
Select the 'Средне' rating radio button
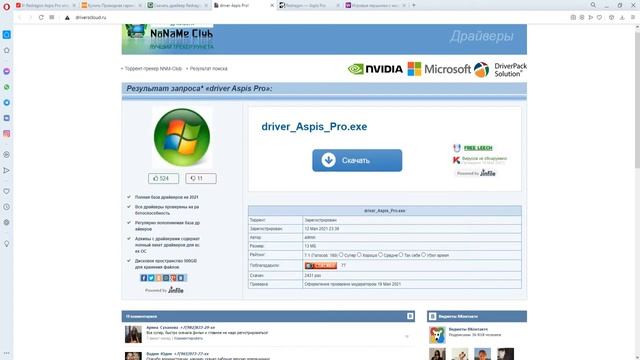(x=381, y=255)
